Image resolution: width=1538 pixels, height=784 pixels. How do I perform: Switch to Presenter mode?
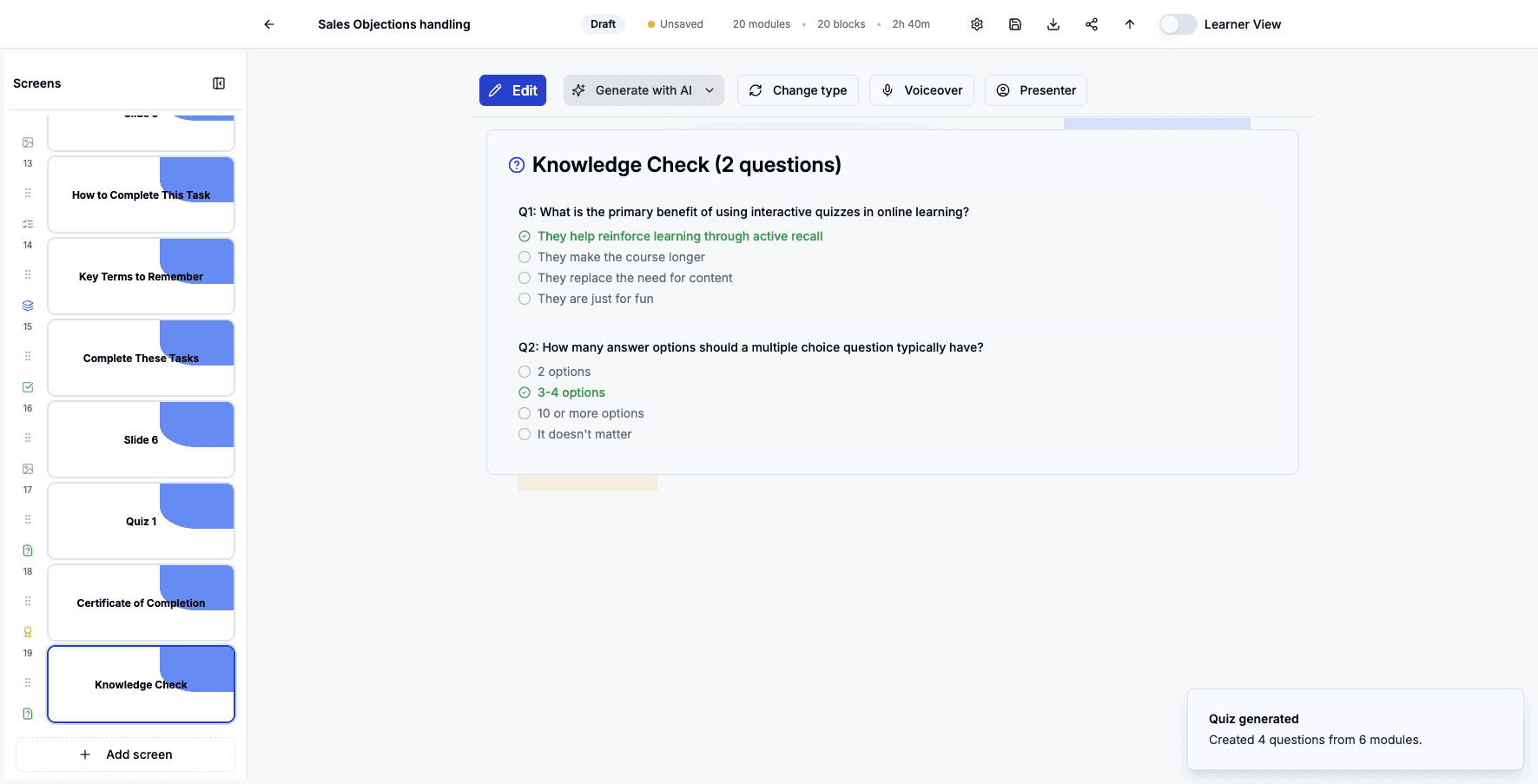[x=1035, y=89]
